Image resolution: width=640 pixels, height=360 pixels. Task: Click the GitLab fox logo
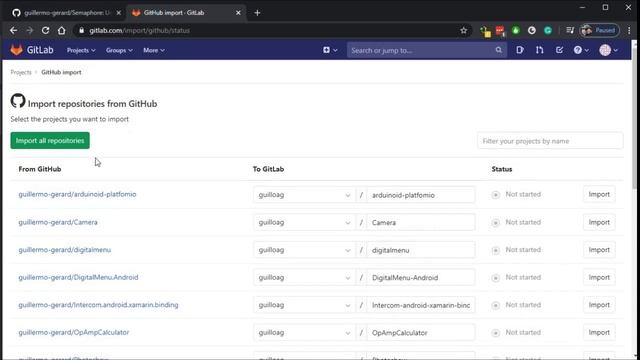[17, 50]
